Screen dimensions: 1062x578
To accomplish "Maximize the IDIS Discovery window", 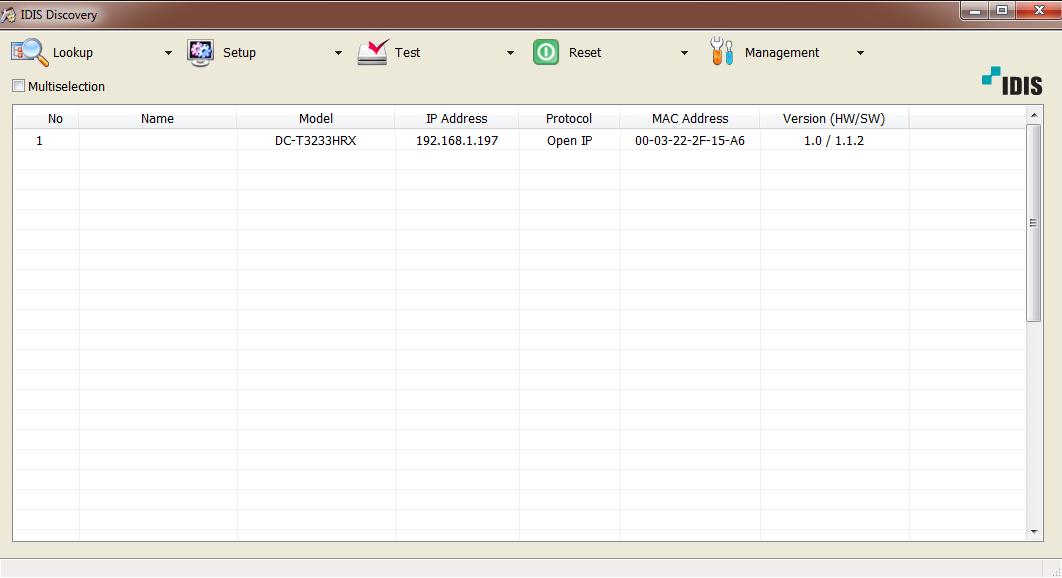I will click(1002, 10).
